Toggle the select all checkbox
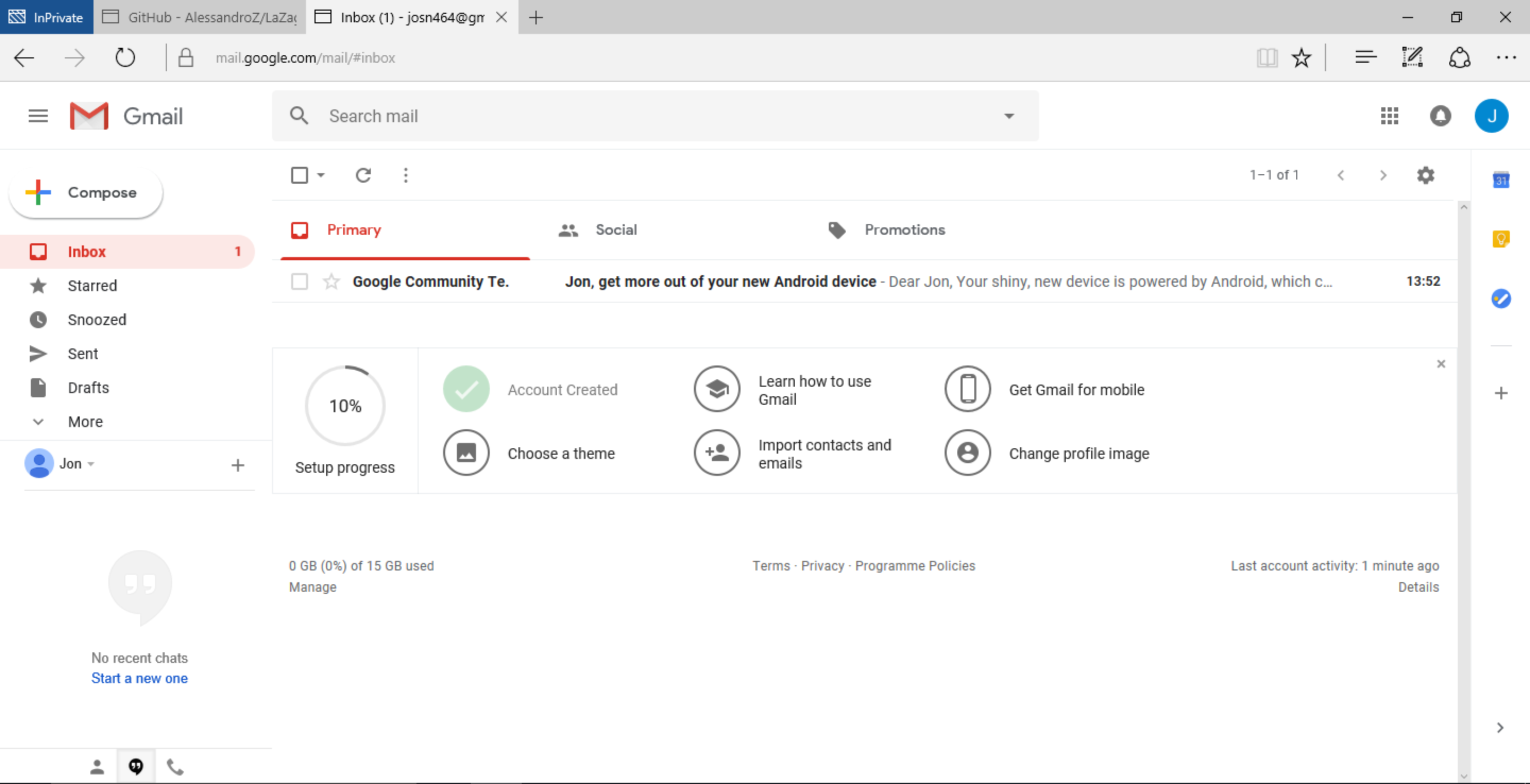The height and width of the screenshot is (784, 1530). pos(300,175)
